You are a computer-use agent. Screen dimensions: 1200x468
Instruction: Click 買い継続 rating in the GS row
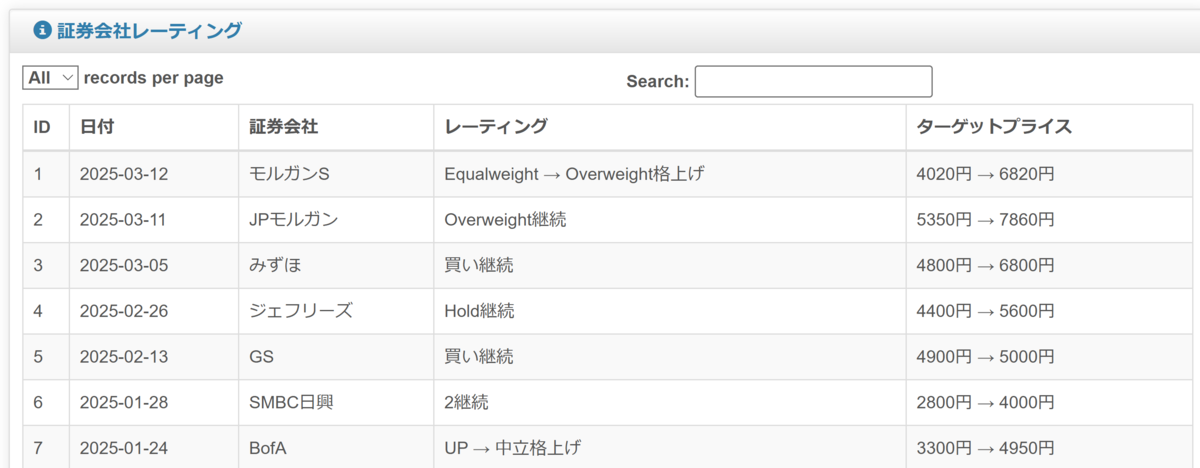click(x=670, y=357)
